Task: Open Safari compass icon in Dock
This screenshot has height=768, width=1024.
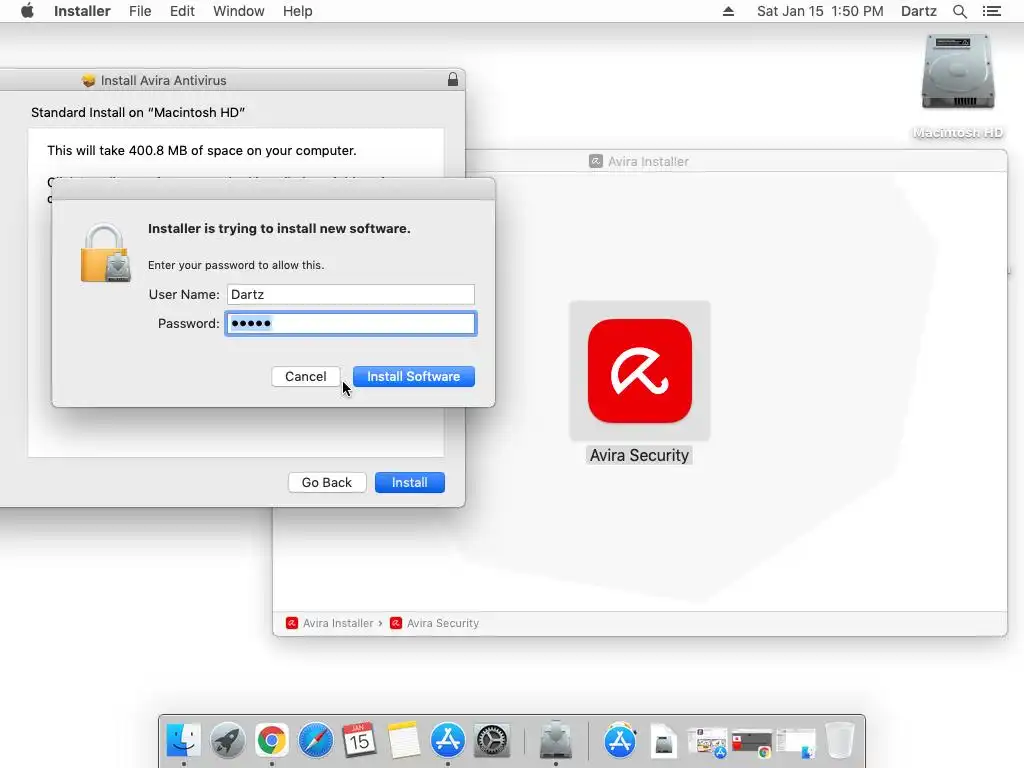Action: point(315,740)
